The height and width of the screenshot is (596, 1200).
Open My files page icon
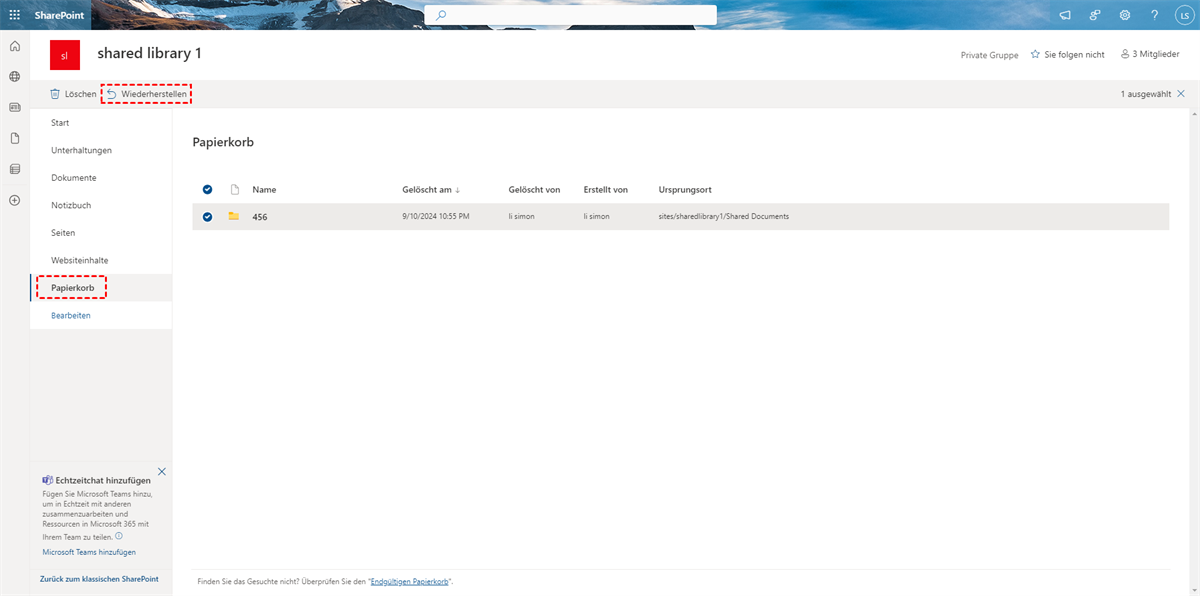pos(14,138)
